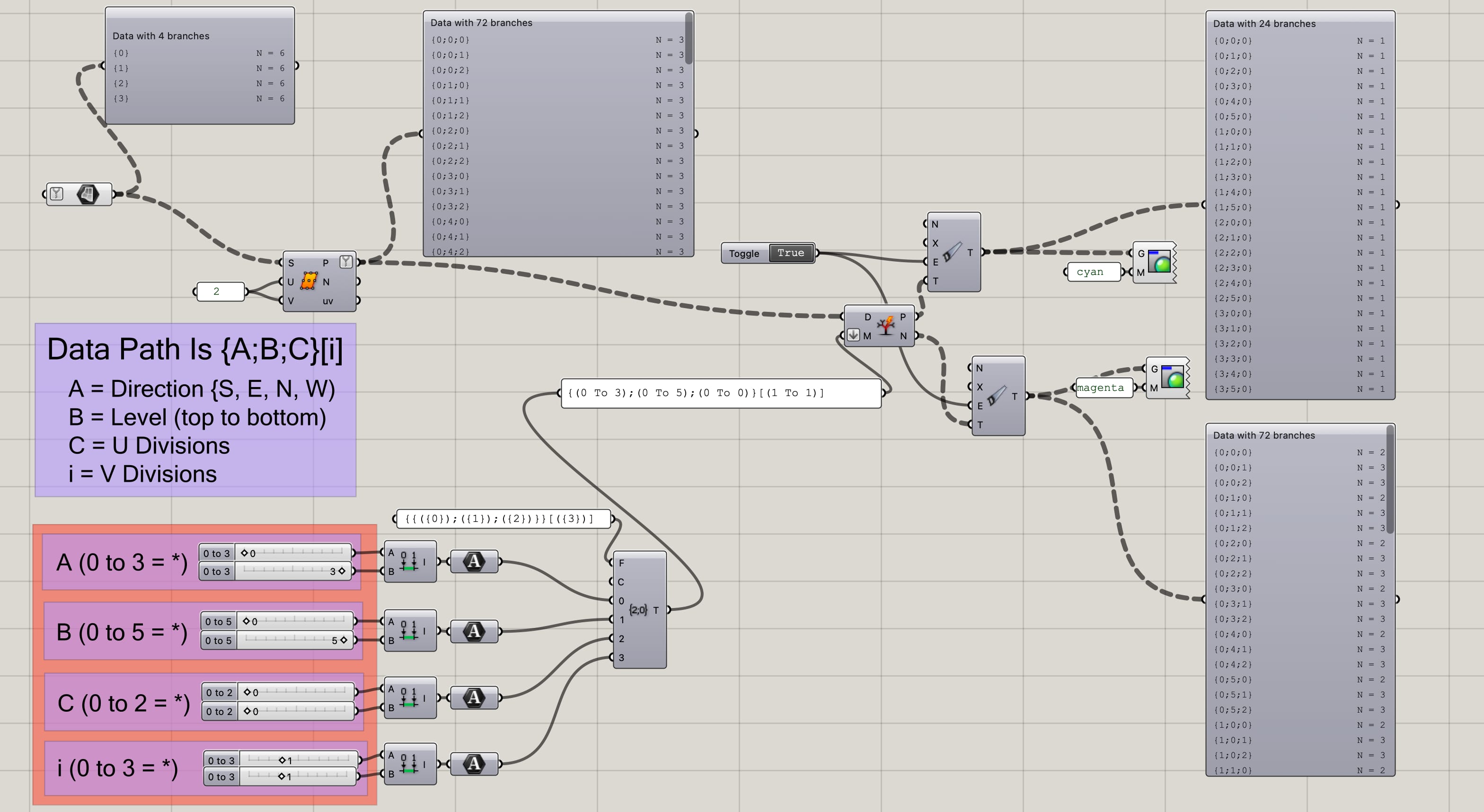Click the Split Tree component icon
The width and height of the screenshot is (1484, 812).
[885, 326]
